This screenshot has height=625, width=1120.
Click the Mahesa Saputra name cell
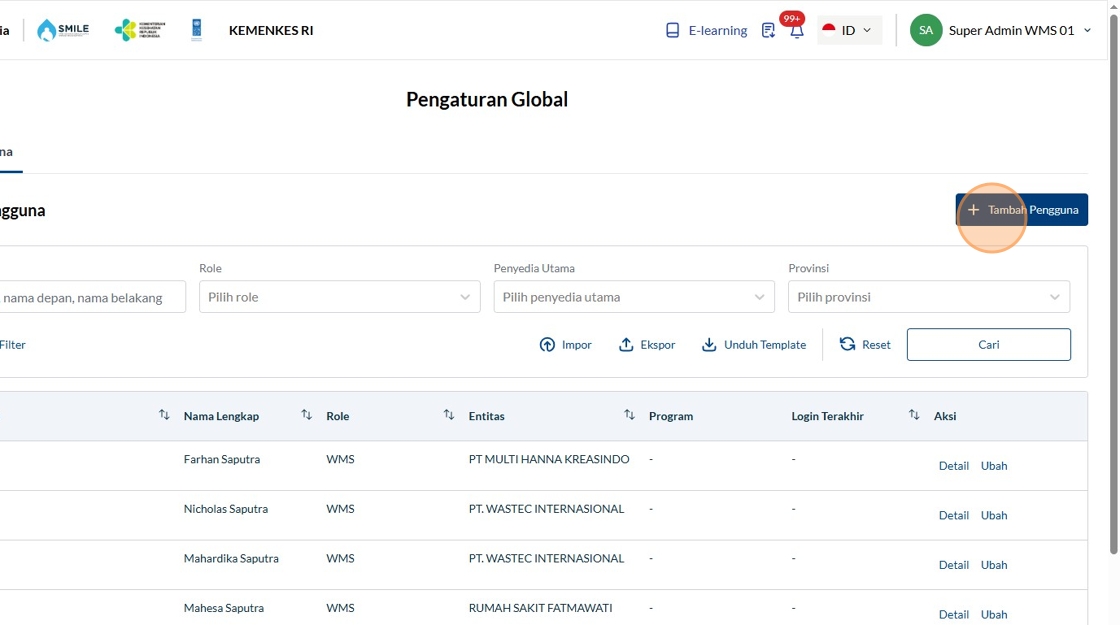(224, 608)
